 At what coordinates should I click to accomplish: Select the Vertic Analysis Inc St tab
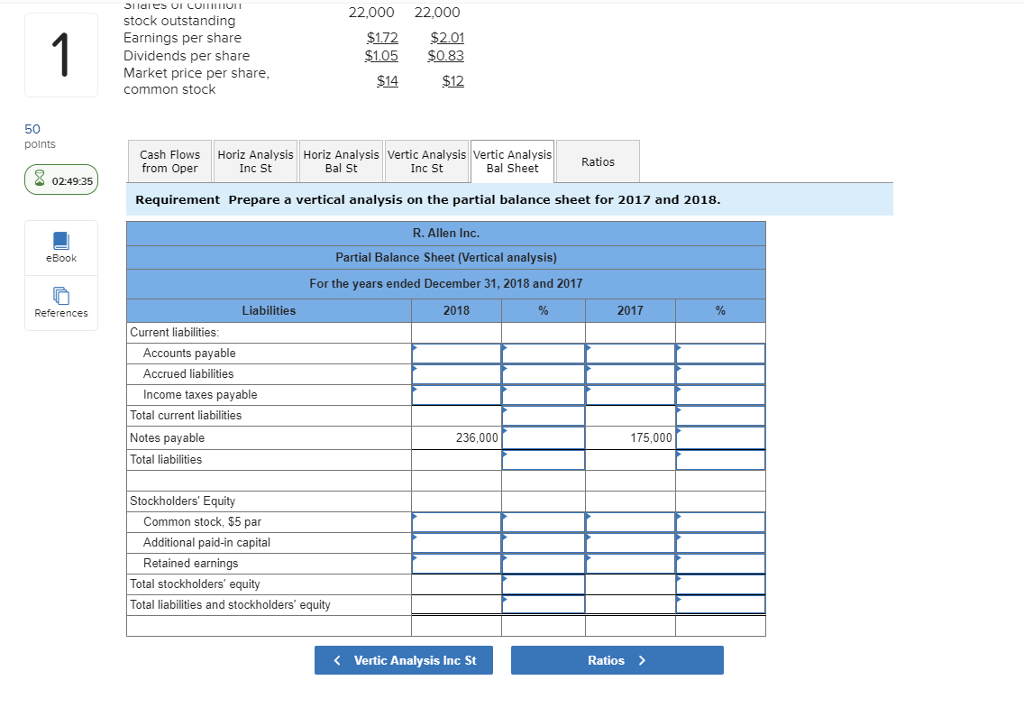tap(426, 161)
